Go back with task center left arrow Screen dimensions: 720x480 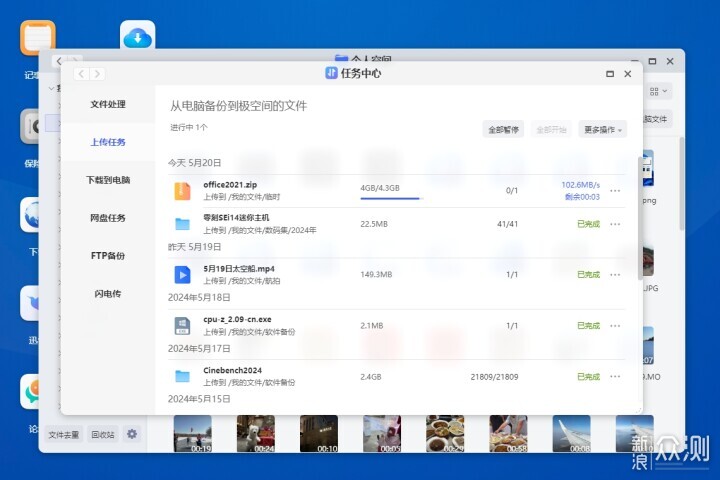[x=80, y=74]
